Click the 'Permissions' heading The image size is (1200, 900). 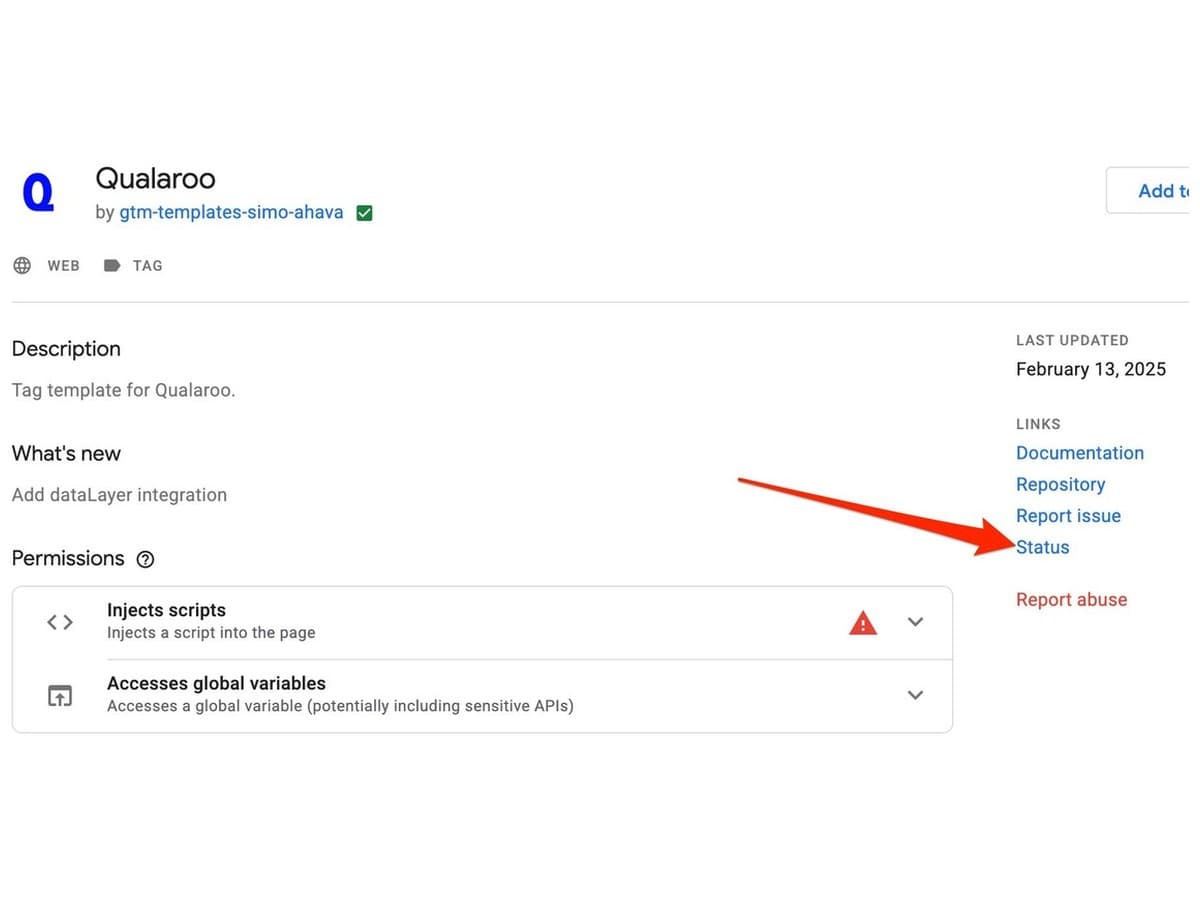click(x=68, y=558)
